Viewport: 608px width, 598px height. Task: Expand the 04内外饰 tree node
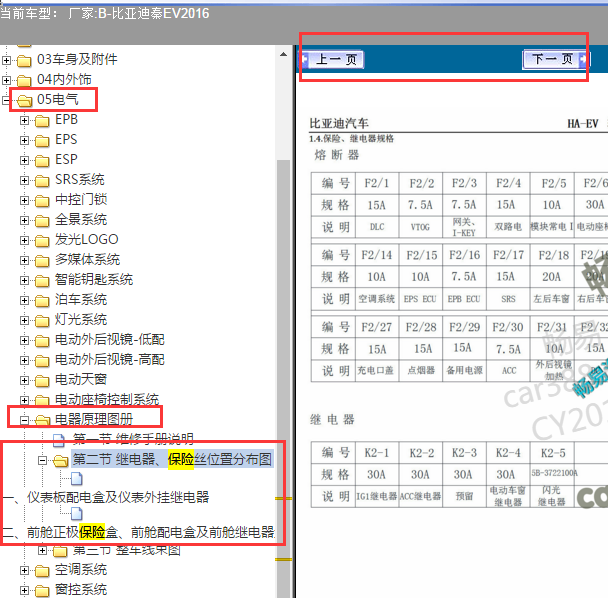point(6,80)
